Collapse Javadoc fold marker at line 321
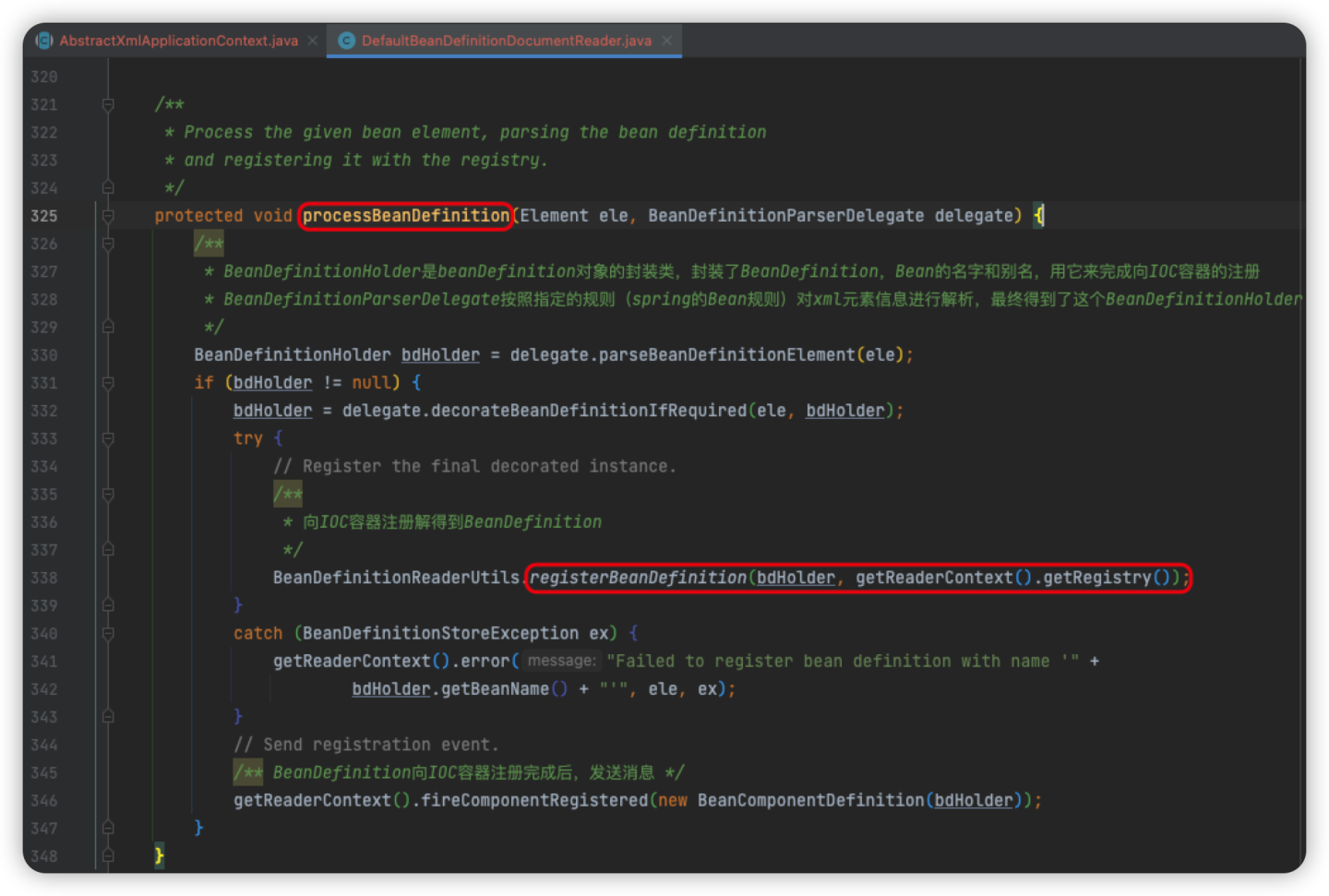This screenshot has width=1329, height=896. (108, 104)
